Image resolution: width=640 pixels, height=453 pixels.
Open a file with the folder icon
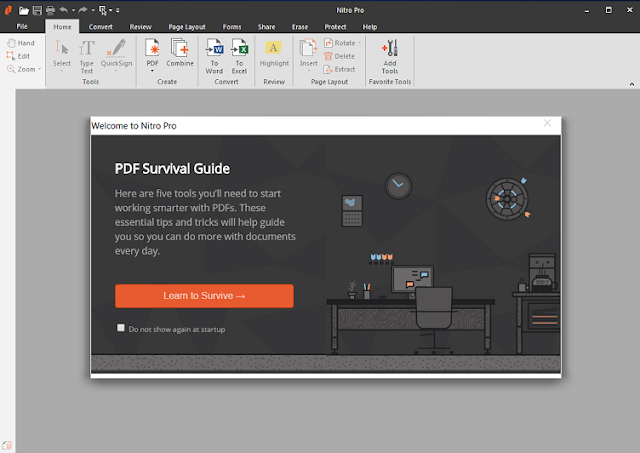pyautogui.click(x=24, y=10)
